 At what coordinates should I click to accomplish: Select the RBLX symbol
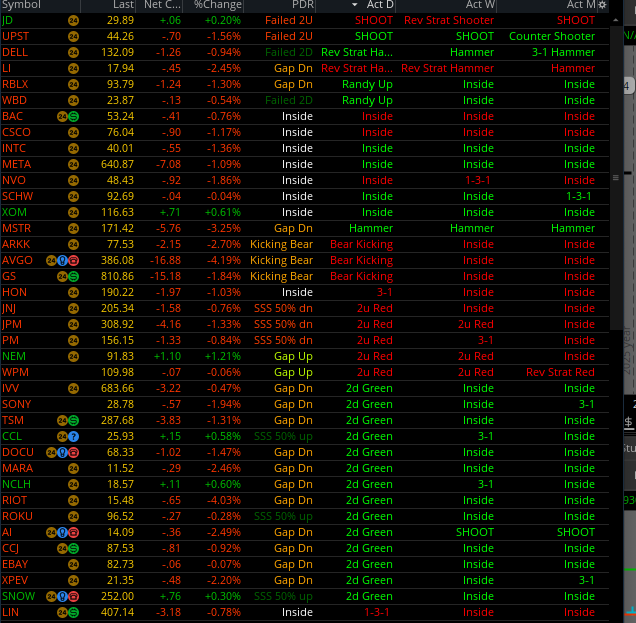coord(15,84)
